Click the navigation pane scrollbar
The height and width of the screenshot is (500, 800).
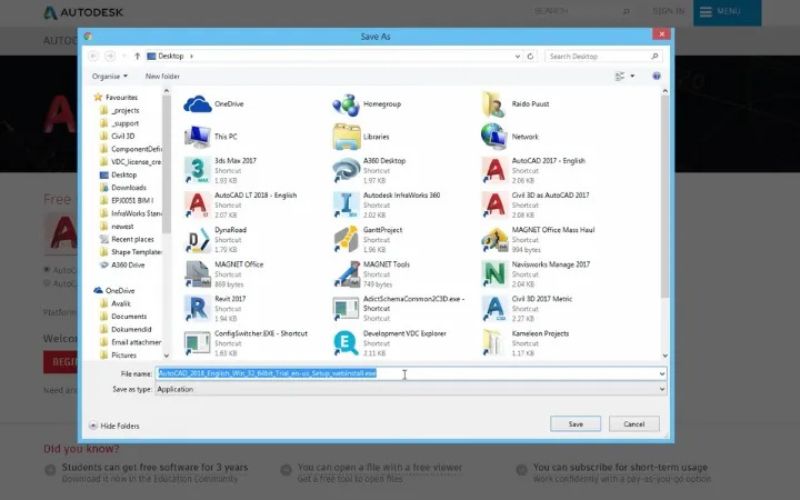[x=166, y=163]
